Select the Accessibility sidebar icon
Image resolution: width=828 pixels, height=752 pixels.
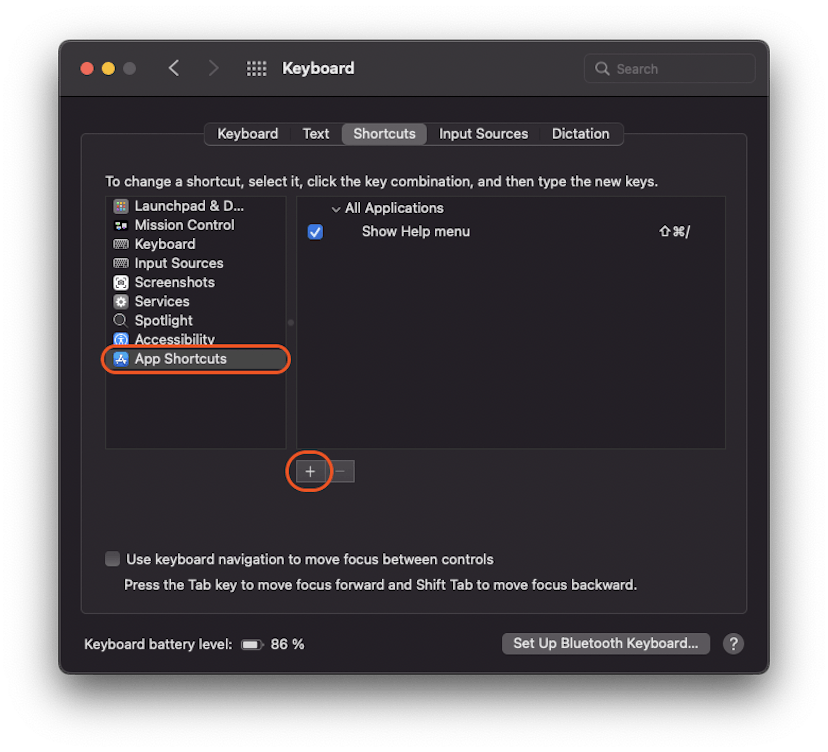pos(123,339)
